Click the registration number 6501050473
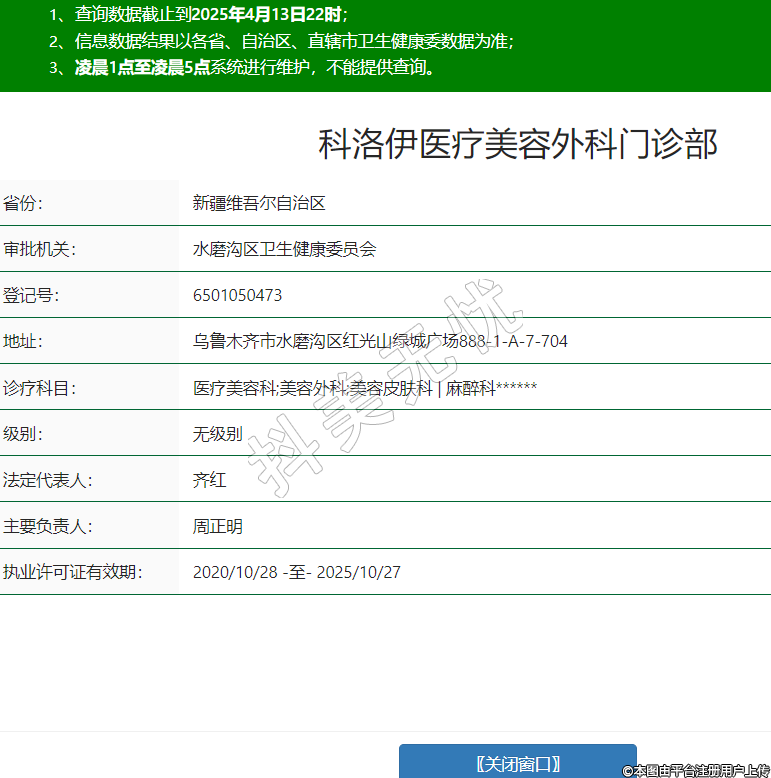 (x=237, y=295)
